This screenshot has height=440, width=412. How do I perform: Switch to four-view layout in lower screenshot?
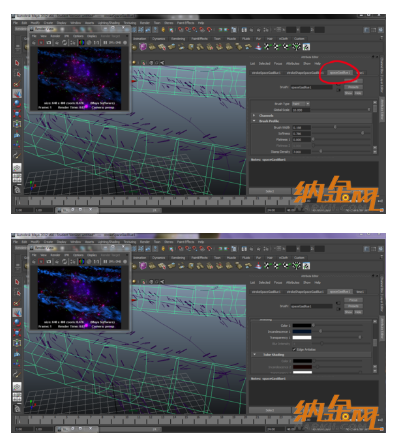click(17, 397)
